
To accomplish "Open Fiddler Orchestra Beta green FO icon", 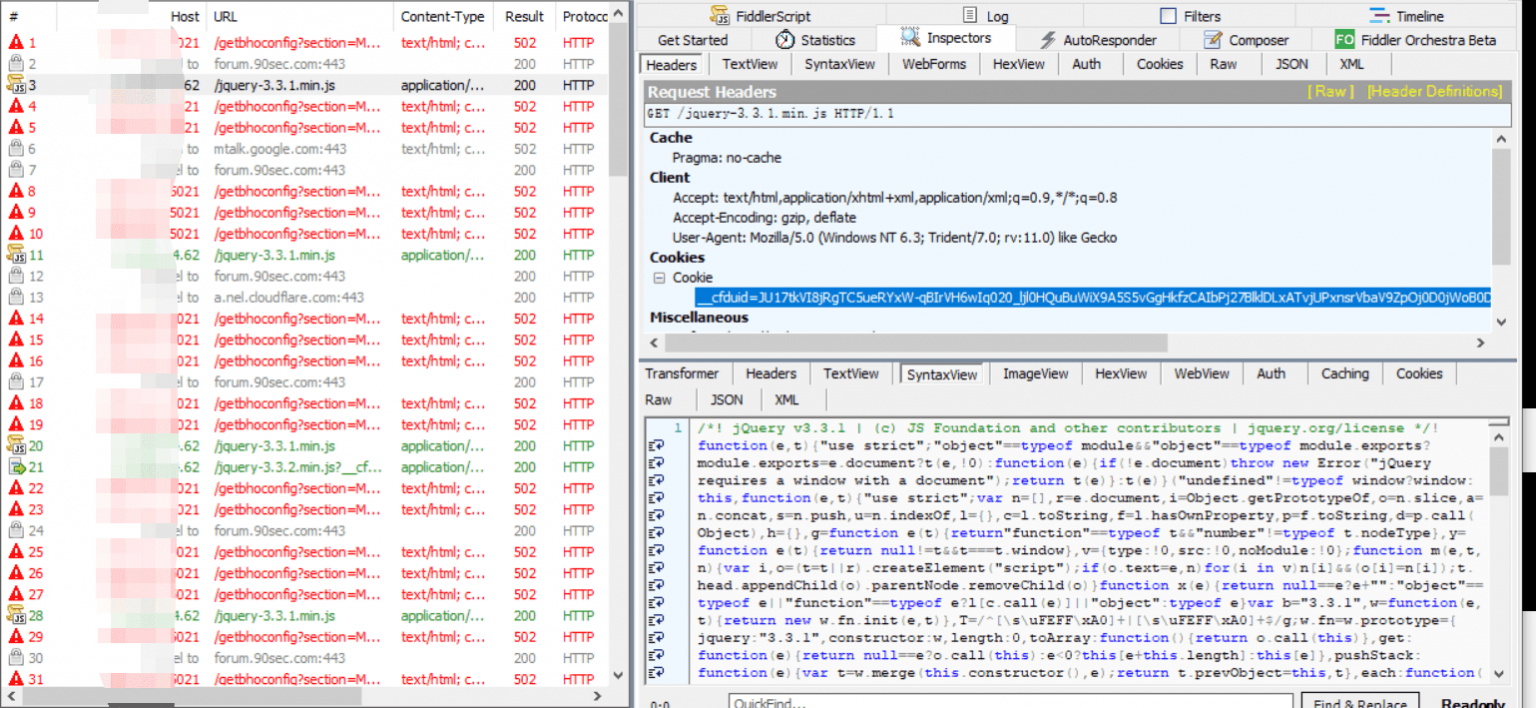I will 1345,40.
